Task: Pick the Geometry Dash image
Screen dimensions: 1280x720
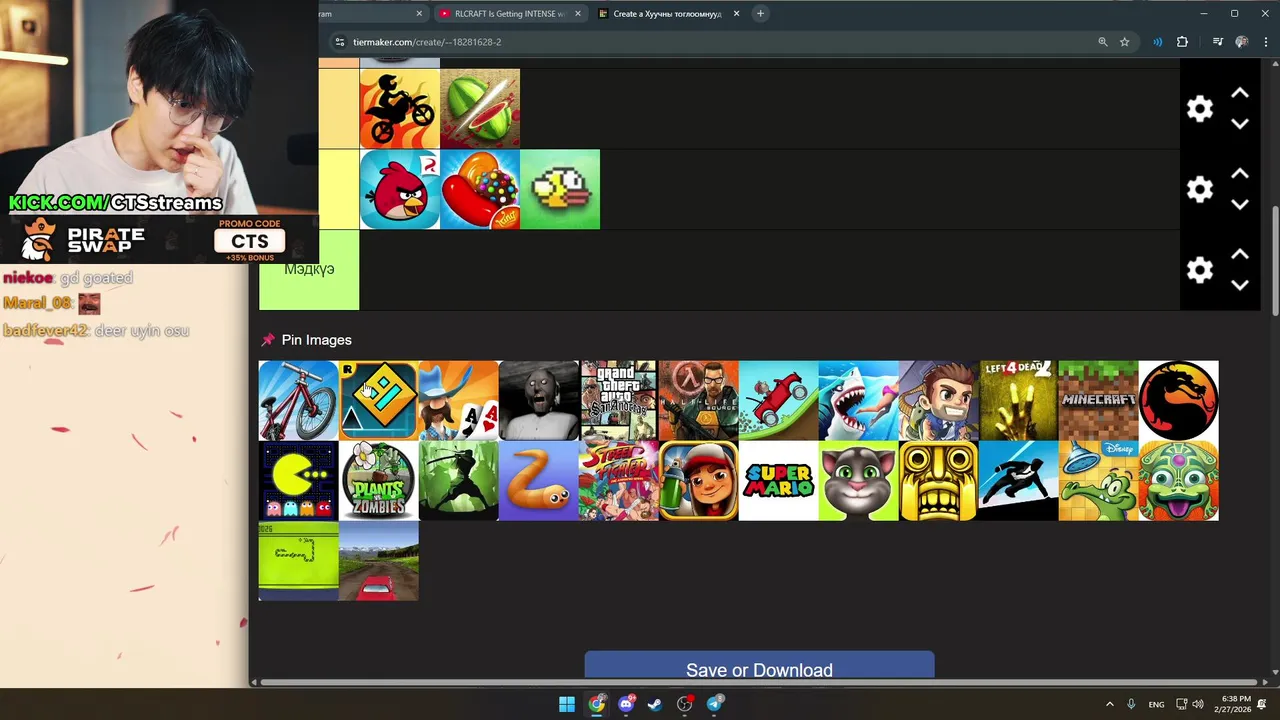Action: click(x=378, y=401)
